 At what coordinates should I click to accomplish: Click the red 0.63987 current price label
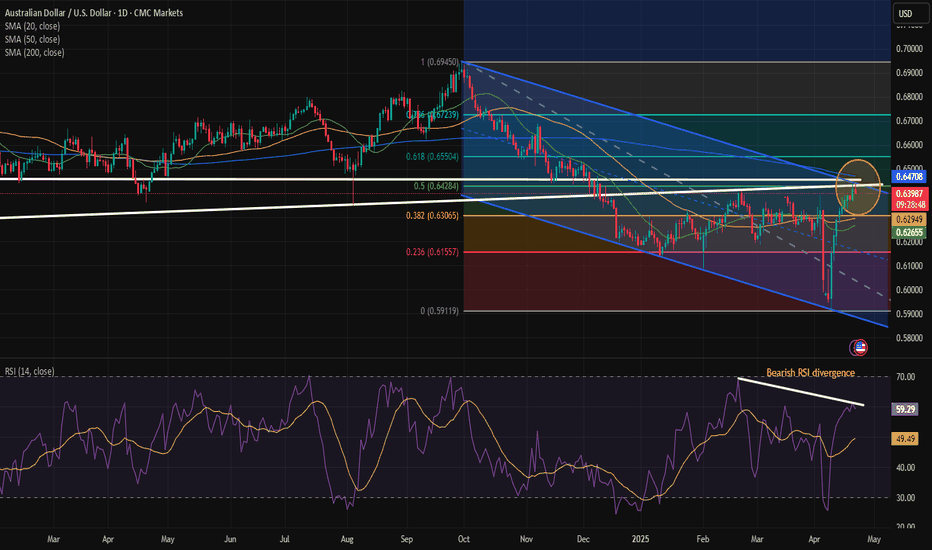[909, 199]
